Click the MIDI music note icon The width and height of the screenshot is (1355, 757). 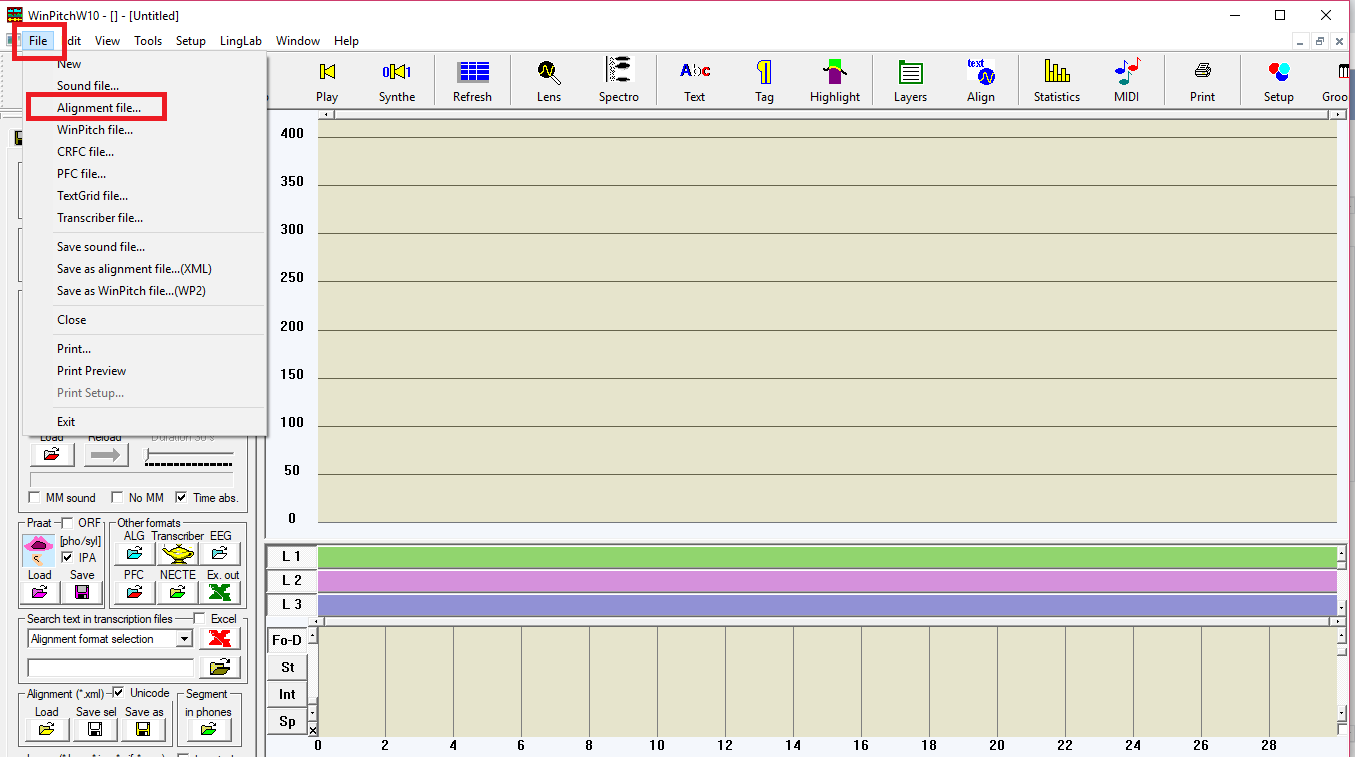1127,72
